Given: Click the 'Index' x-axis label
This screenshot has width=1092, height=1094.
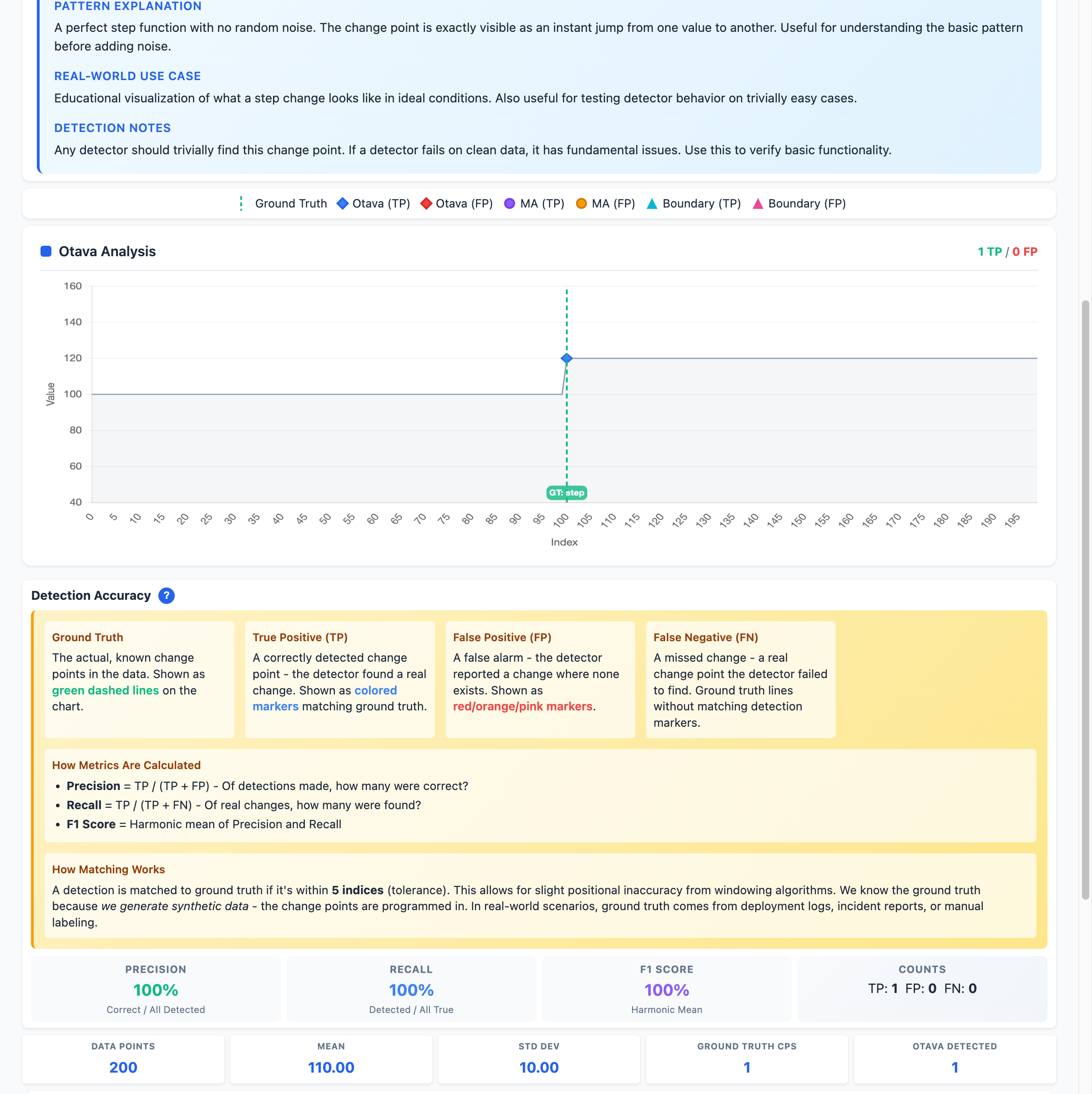Looking at the screenshot, I should pyautogui.click(x=564, y=542).
